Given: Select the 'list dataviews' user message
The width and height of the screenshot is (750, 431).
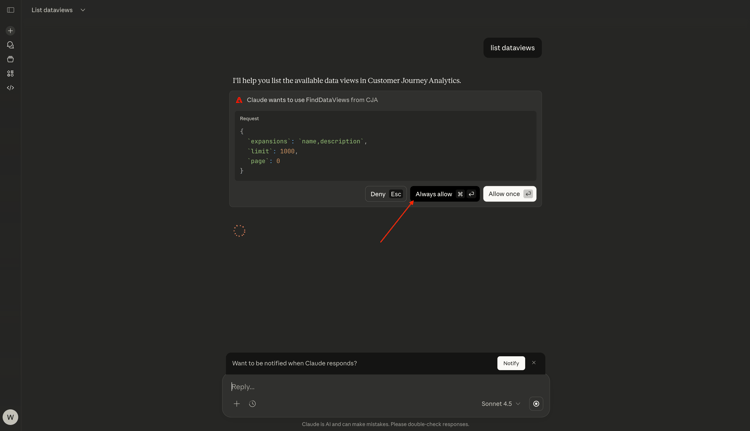Looking at the screenshot, I should point(512,48).
